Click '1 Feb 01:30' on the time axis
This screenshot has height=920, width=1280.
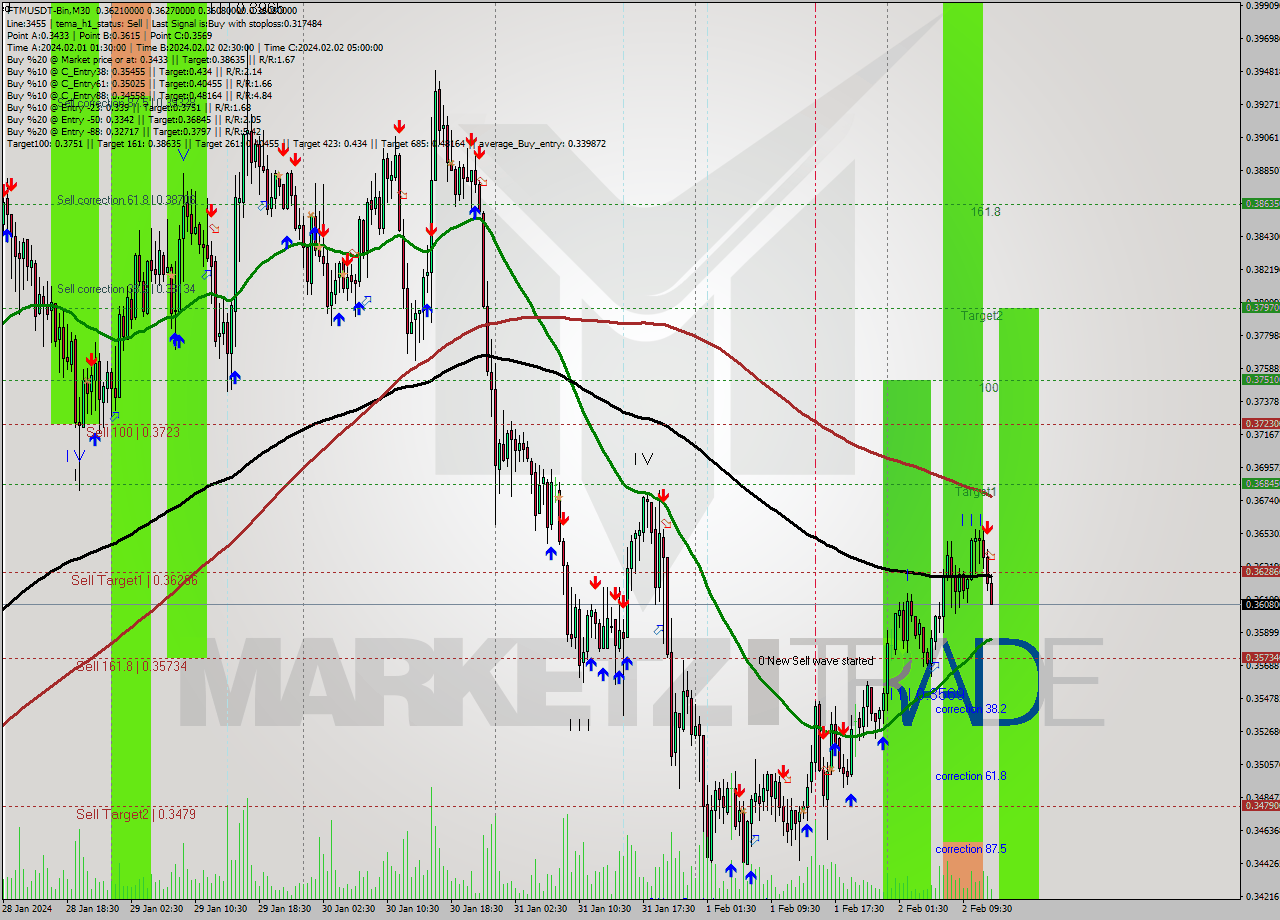[x=730, y=909]
